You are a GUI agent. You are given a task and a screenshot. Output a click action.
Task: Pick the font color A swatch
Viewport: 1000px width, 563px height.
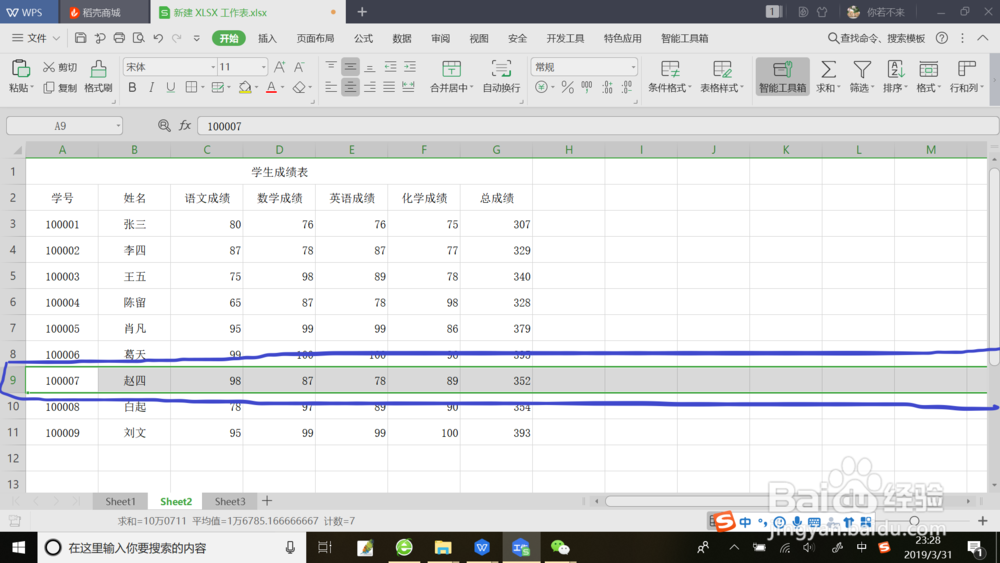tap(271, 87)
